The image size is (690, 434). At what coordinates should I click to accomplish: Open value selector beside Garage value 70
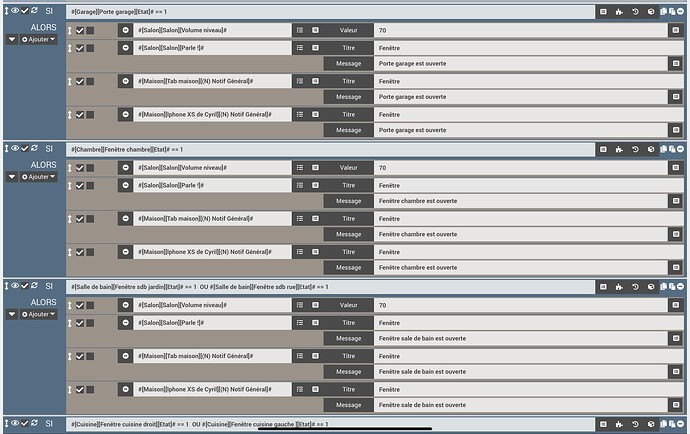click(676, 30)
